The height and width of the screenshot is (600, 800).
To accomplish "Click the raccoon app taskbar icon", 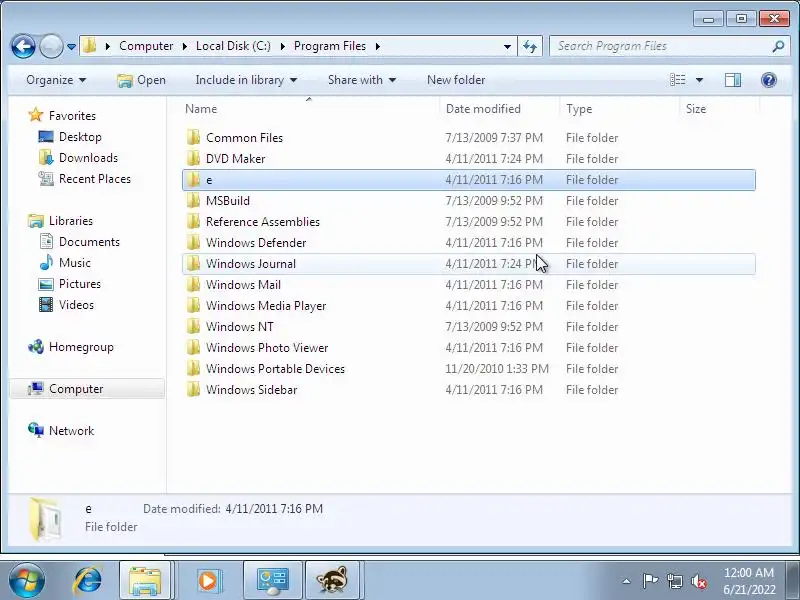I will coord(332,580).
